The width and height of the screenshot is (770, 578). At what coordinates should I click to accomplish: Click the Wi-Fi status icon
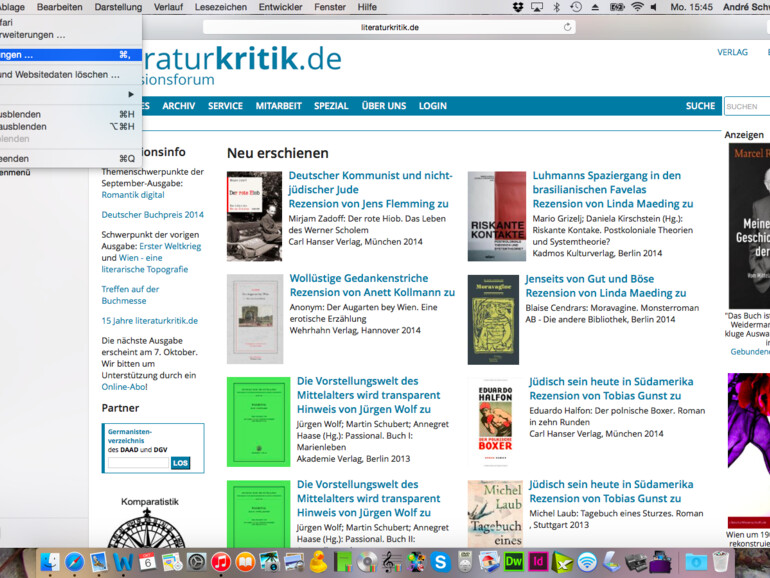(637, 7)
